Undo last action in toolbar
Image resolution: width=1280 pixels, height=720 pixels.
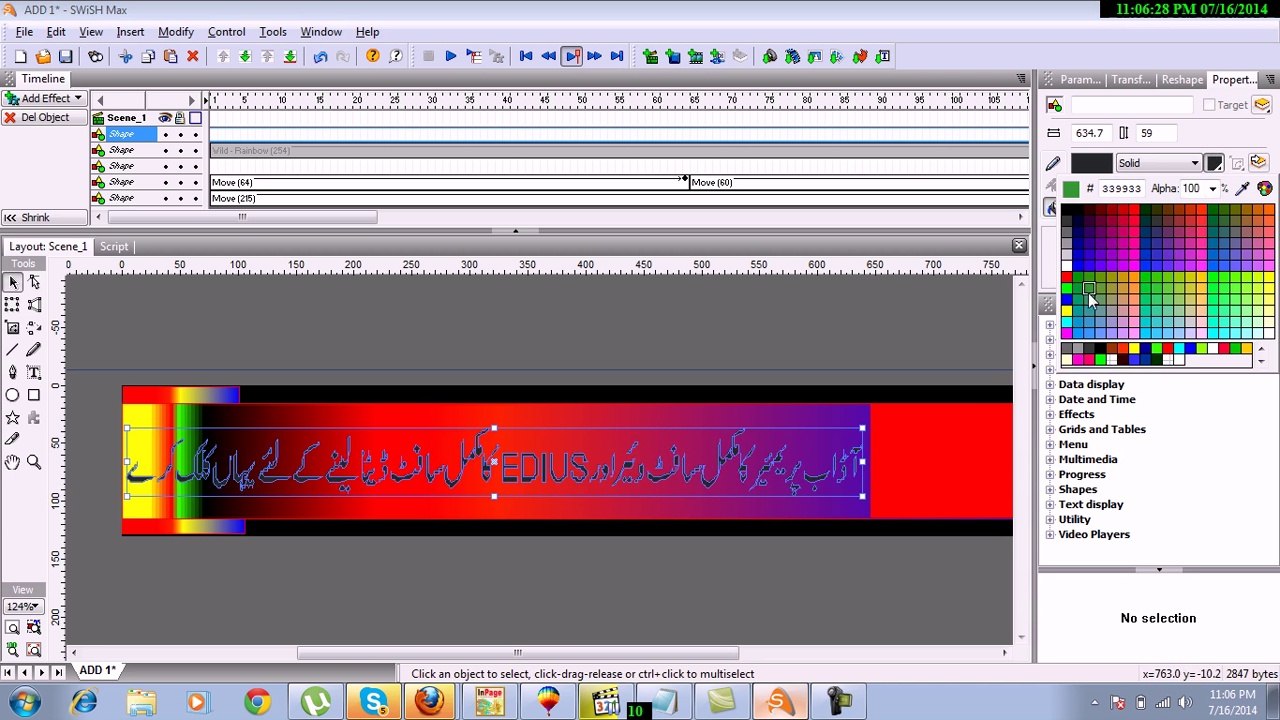(320, 57)
